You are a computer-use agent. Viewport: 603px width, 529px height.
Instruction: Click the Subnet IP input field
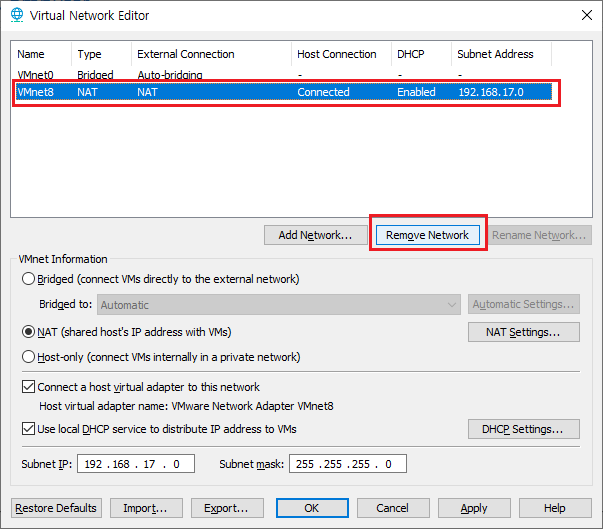click(136, 464)
